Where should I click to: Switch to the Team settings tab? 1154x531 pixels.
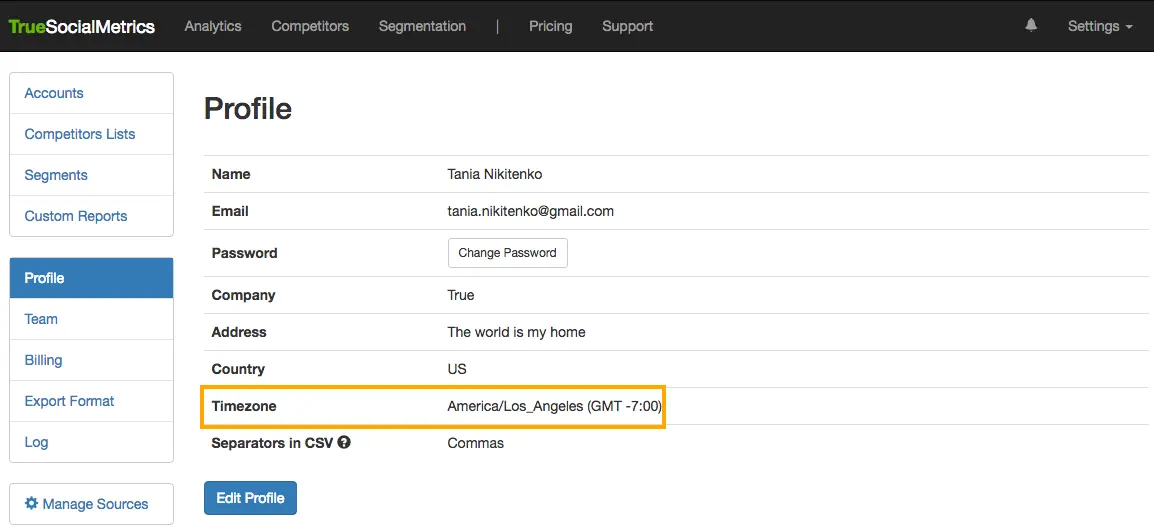pos(41,319)
